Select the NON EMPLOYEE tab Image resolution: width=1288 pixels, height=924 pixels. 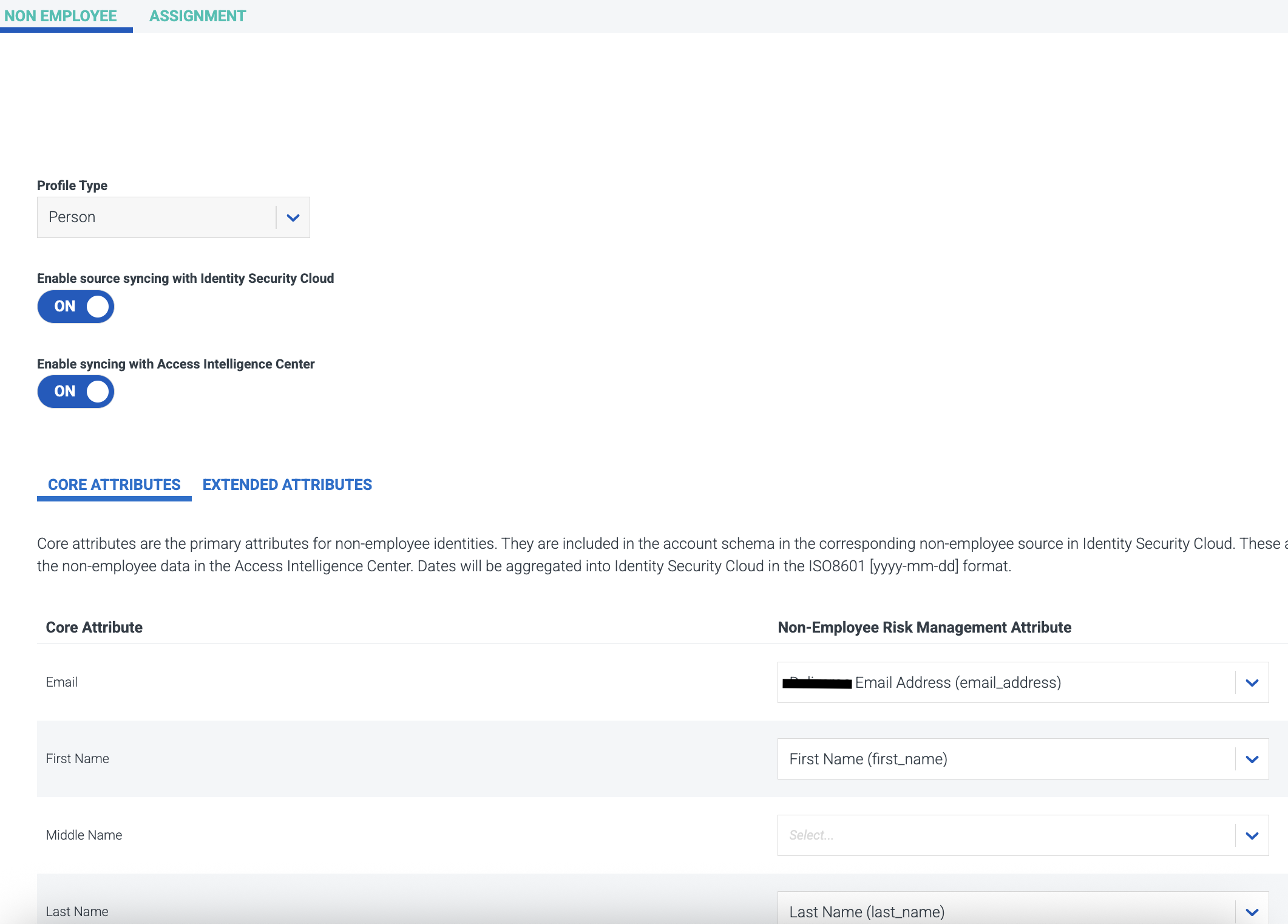click(61, 16)
